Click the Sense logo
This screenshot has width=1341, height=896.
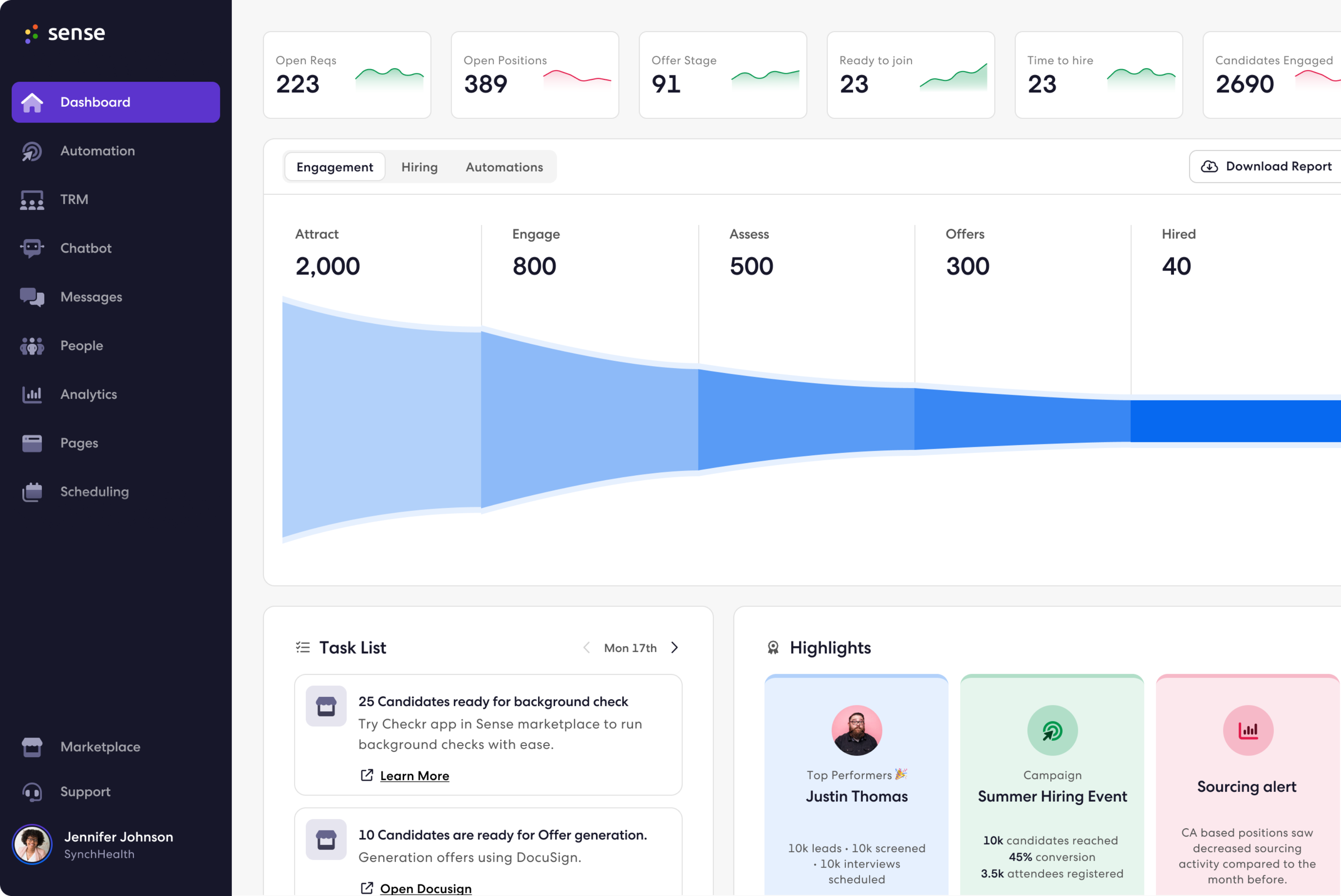click(x=65, y=33)
